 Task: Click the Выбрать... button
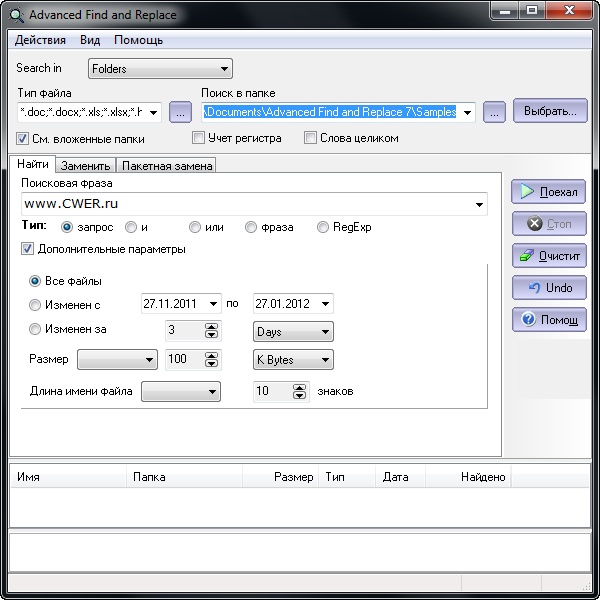549,111
